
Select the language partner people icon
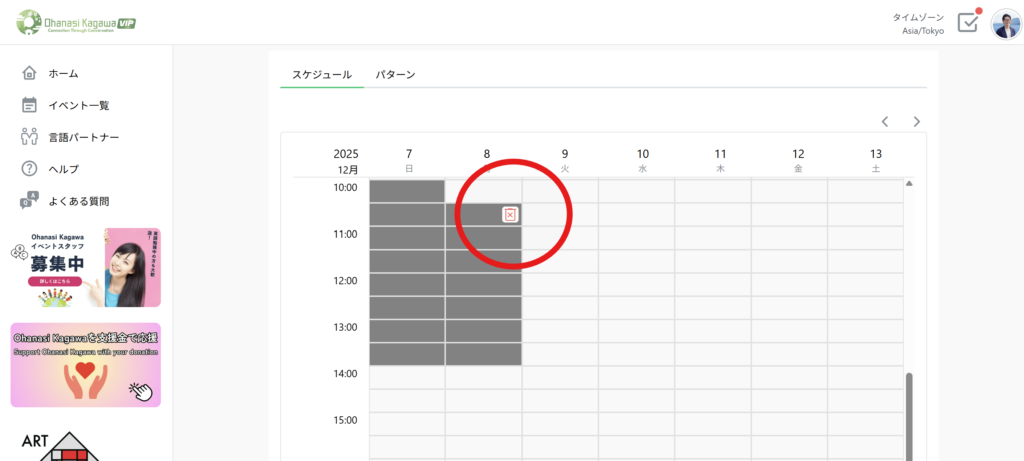(x=29, y=137)
